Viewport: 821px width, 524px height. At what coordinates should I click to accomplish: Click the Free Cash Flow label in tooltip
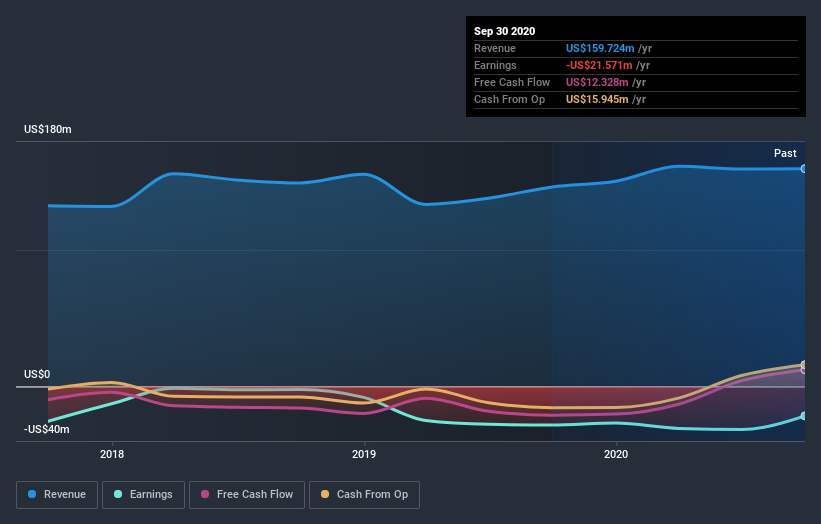[x=512, y=82]
